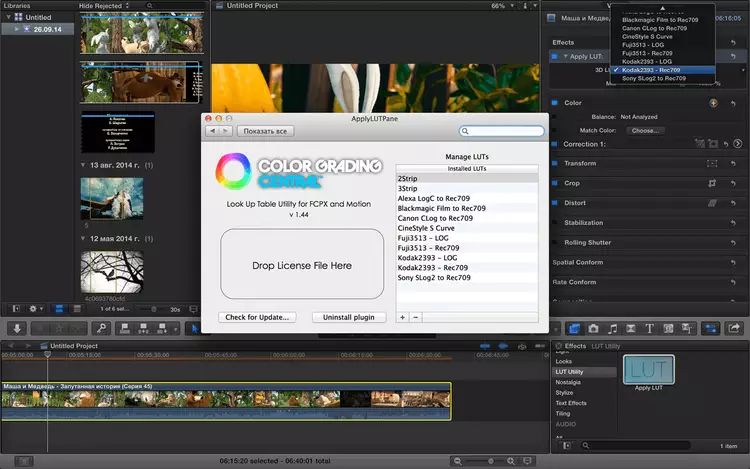Choose Canon CLog to Rec709 in popup
This screenshot has width=750, height=469.
tap(663, 28)
